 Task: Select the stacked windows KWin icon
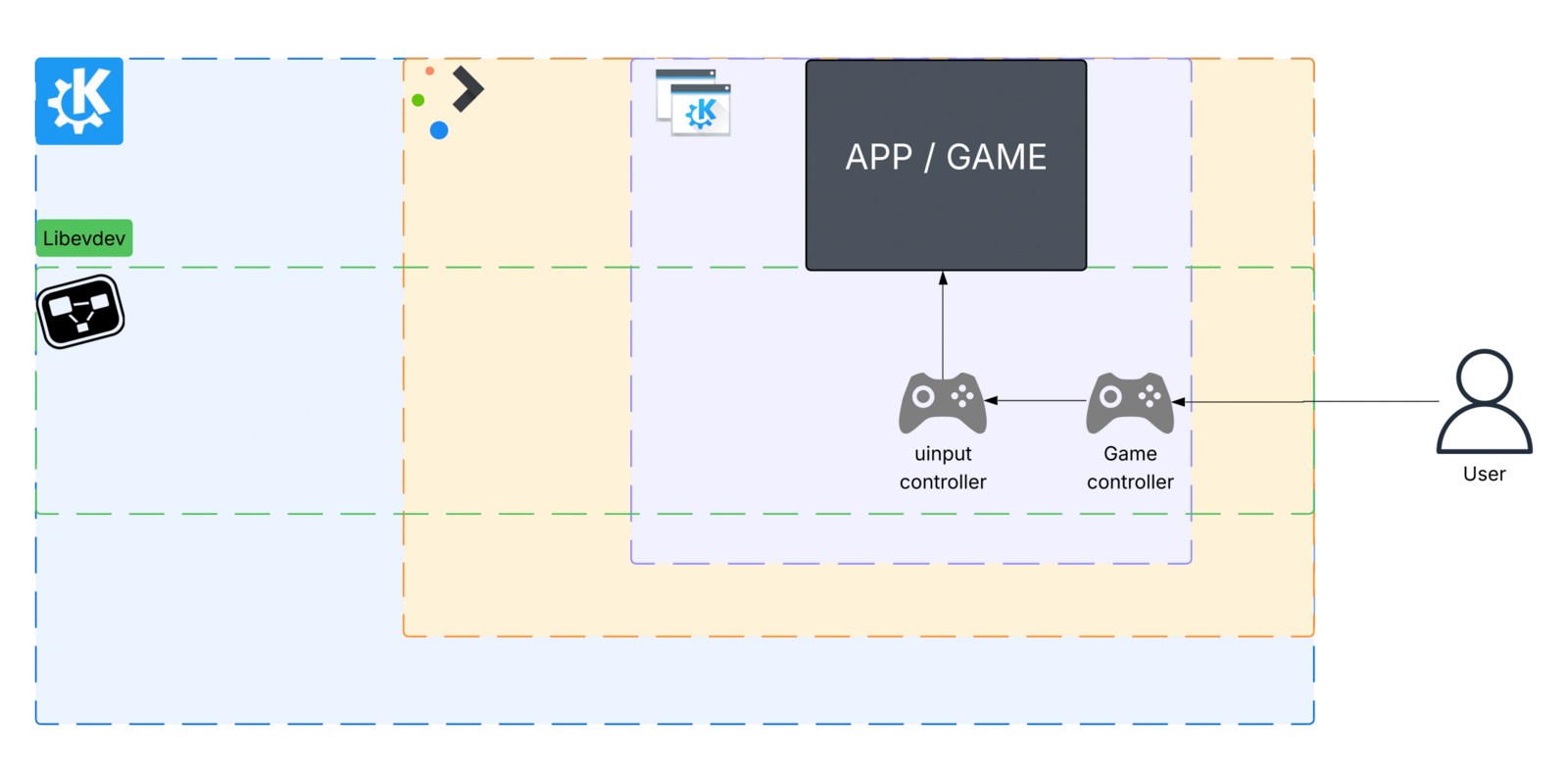tap(693, 103)
